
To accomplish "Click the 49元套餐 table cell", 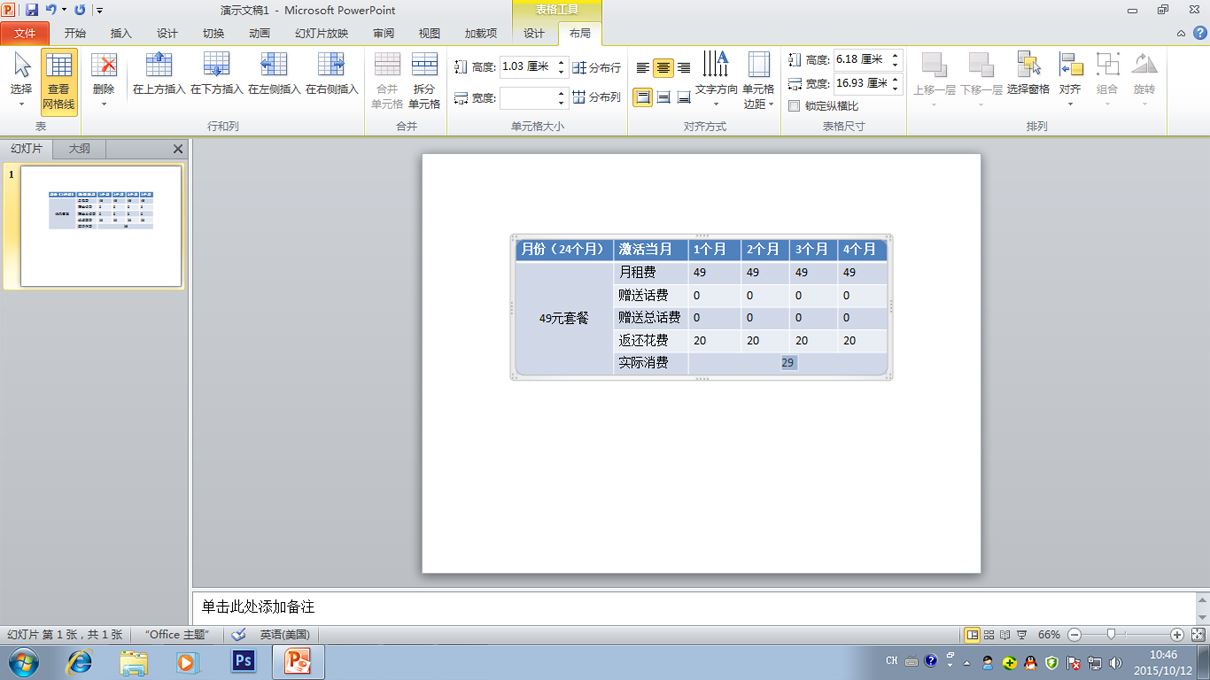I will [564, 318].
